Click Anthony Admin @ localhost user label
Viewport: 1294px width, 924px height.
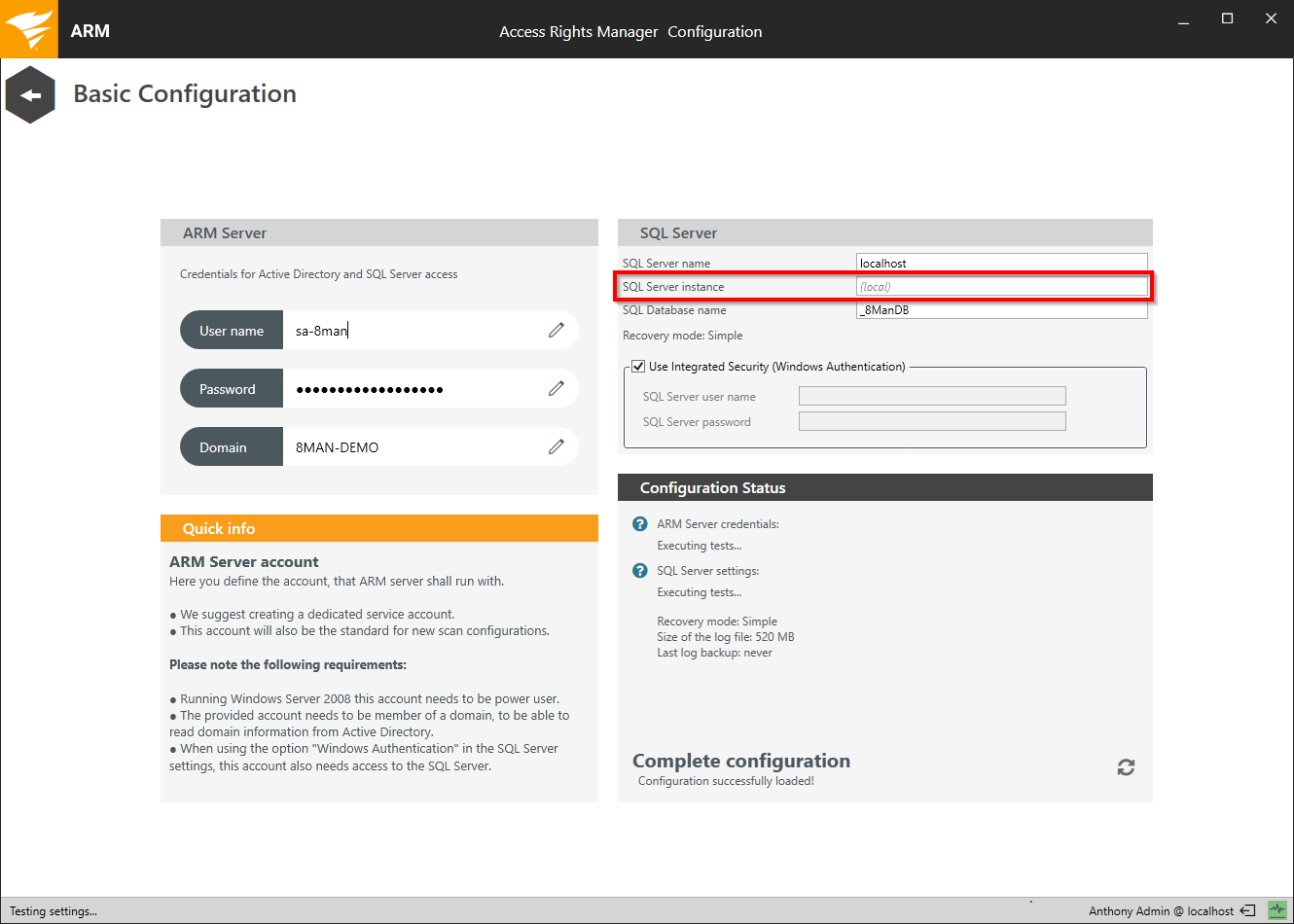1161,911
